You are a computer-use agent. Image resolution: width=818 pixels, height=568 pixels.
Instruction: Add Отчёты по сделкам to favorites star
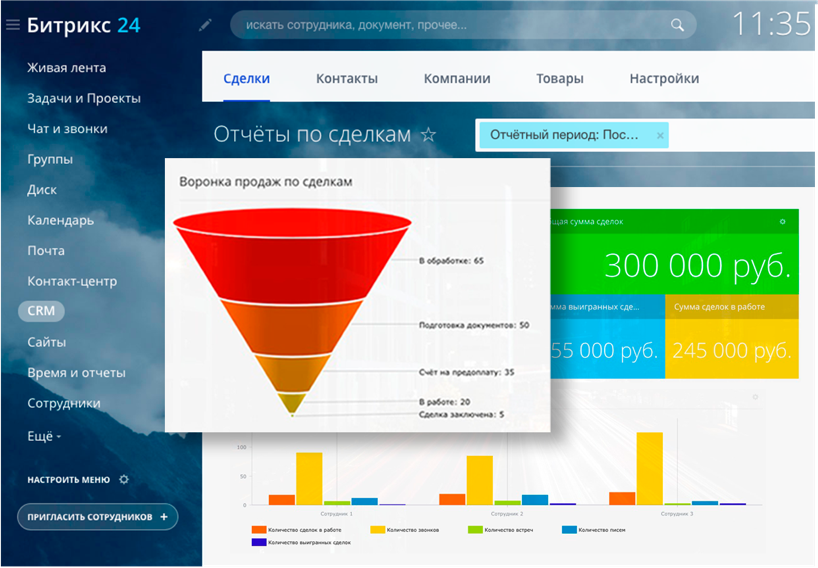(428, 135)
